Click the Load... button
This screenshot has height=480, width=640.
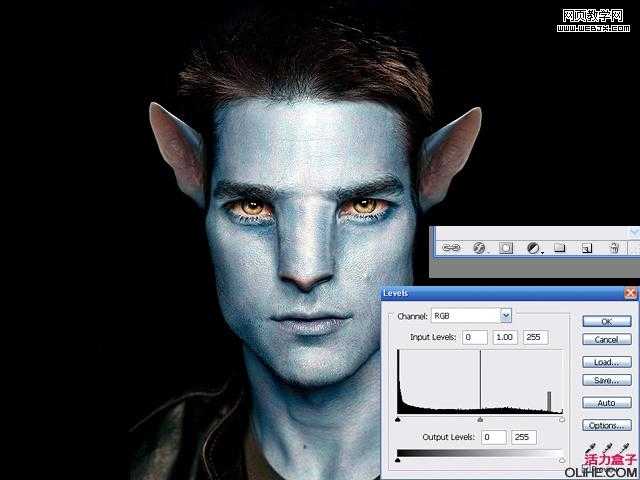[x=607, y=362]
